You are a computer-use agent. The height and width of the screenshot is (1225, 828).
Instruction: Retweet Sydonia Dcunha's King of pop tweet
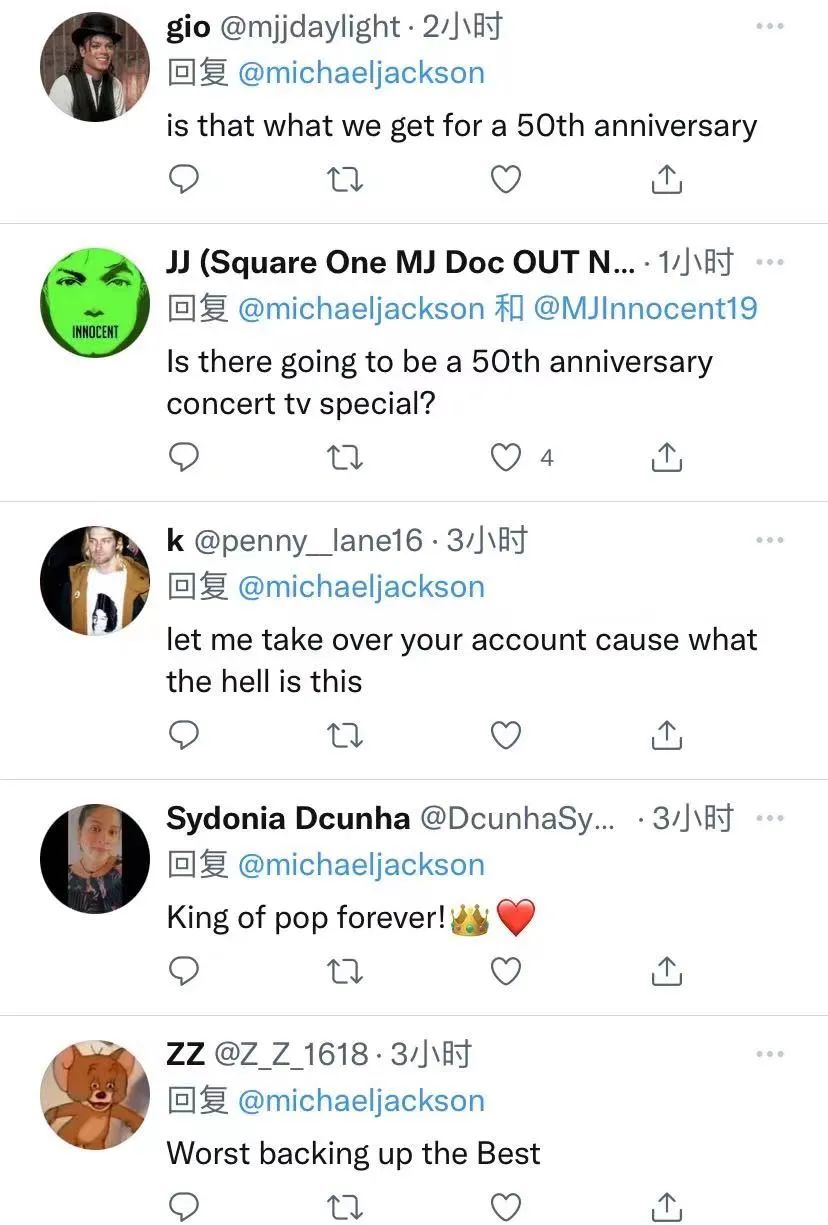point(345,970)
